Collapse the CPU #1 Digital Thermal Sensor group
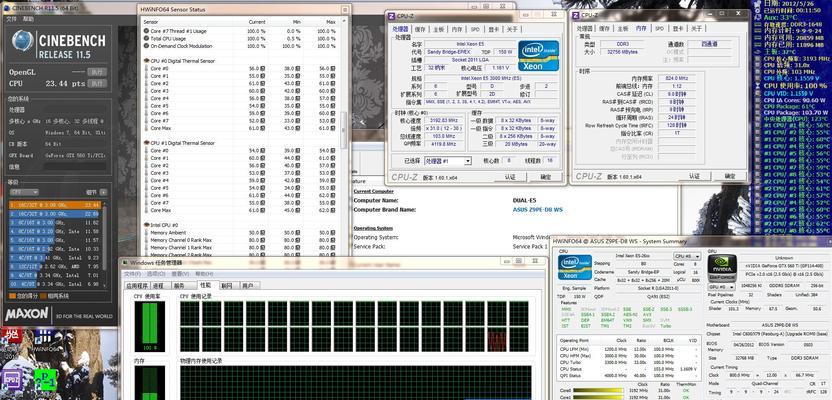Screen dimensions: 832x400 [x=146, y=143]
